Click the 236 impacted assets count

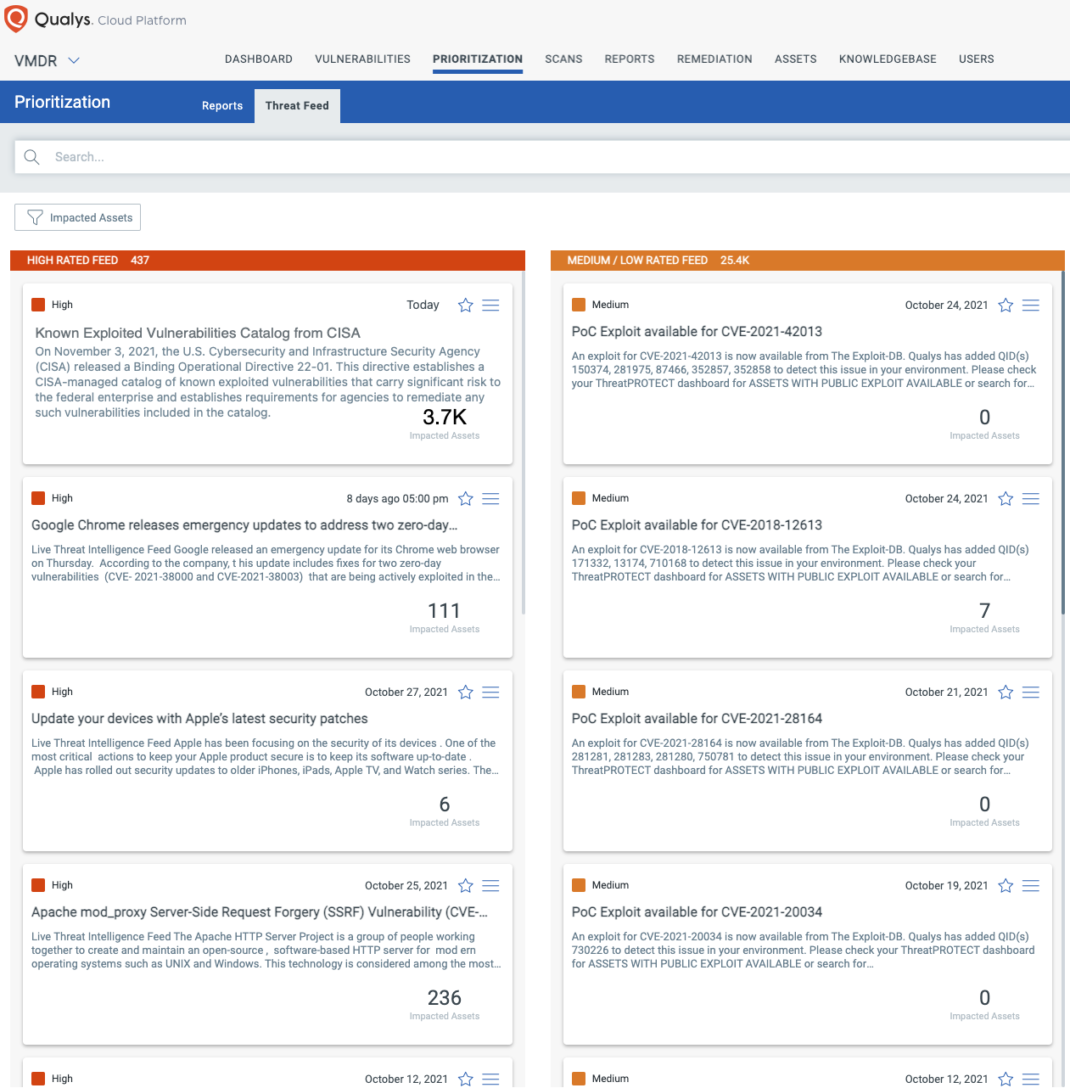(x=444, y=998)
